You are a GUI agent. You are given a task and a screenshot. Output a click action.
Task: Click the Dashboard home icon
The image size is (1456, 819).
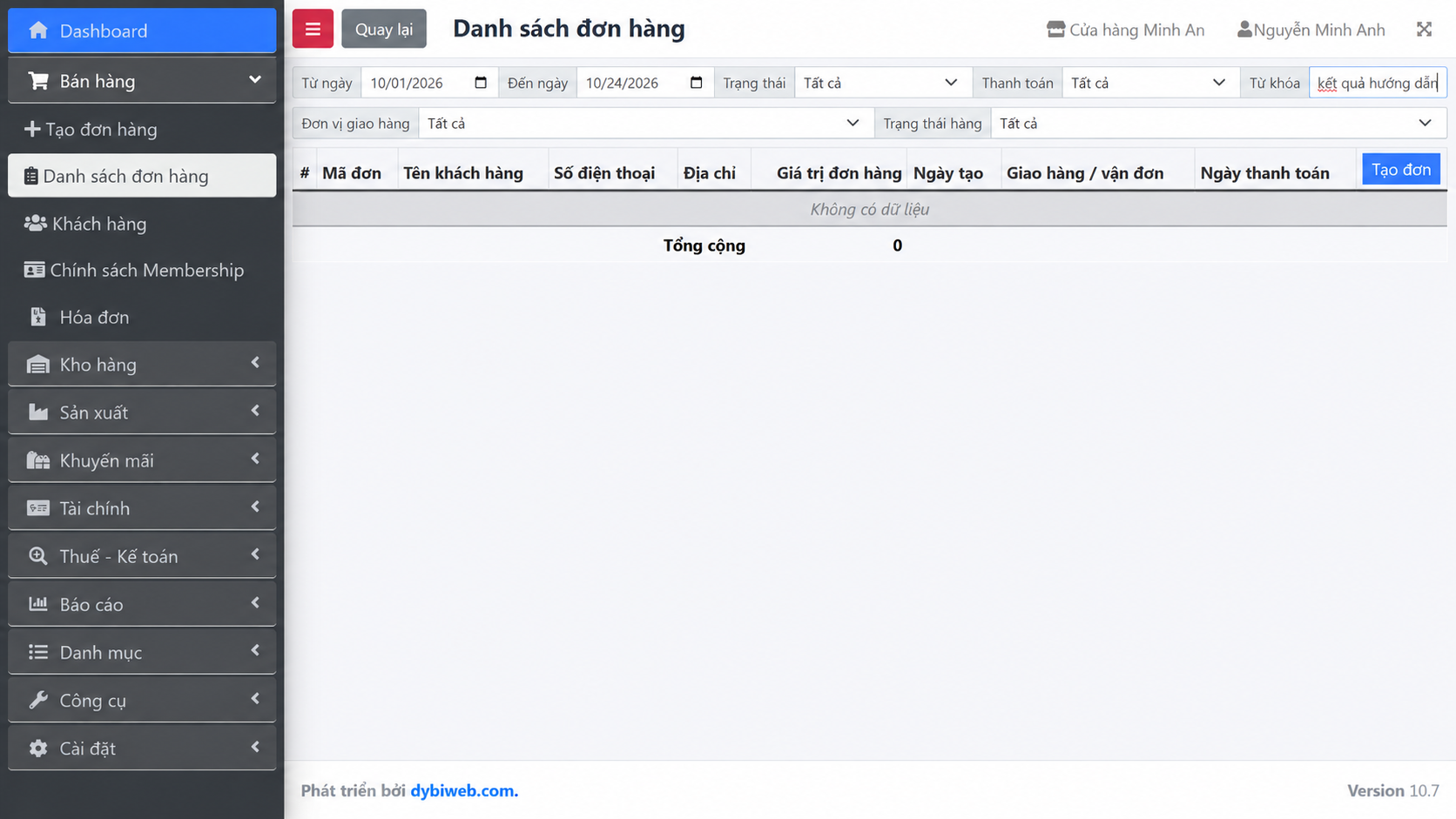click(x=38, y=30)
